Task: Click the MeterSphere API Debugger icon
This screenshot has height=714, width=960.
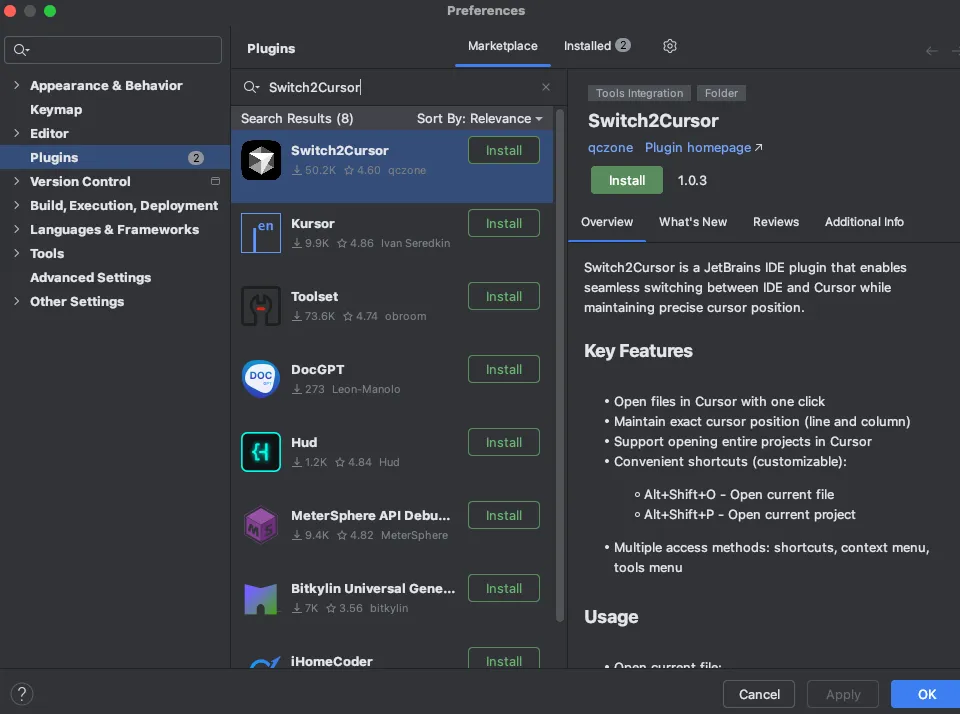Action: click(261, 525)
